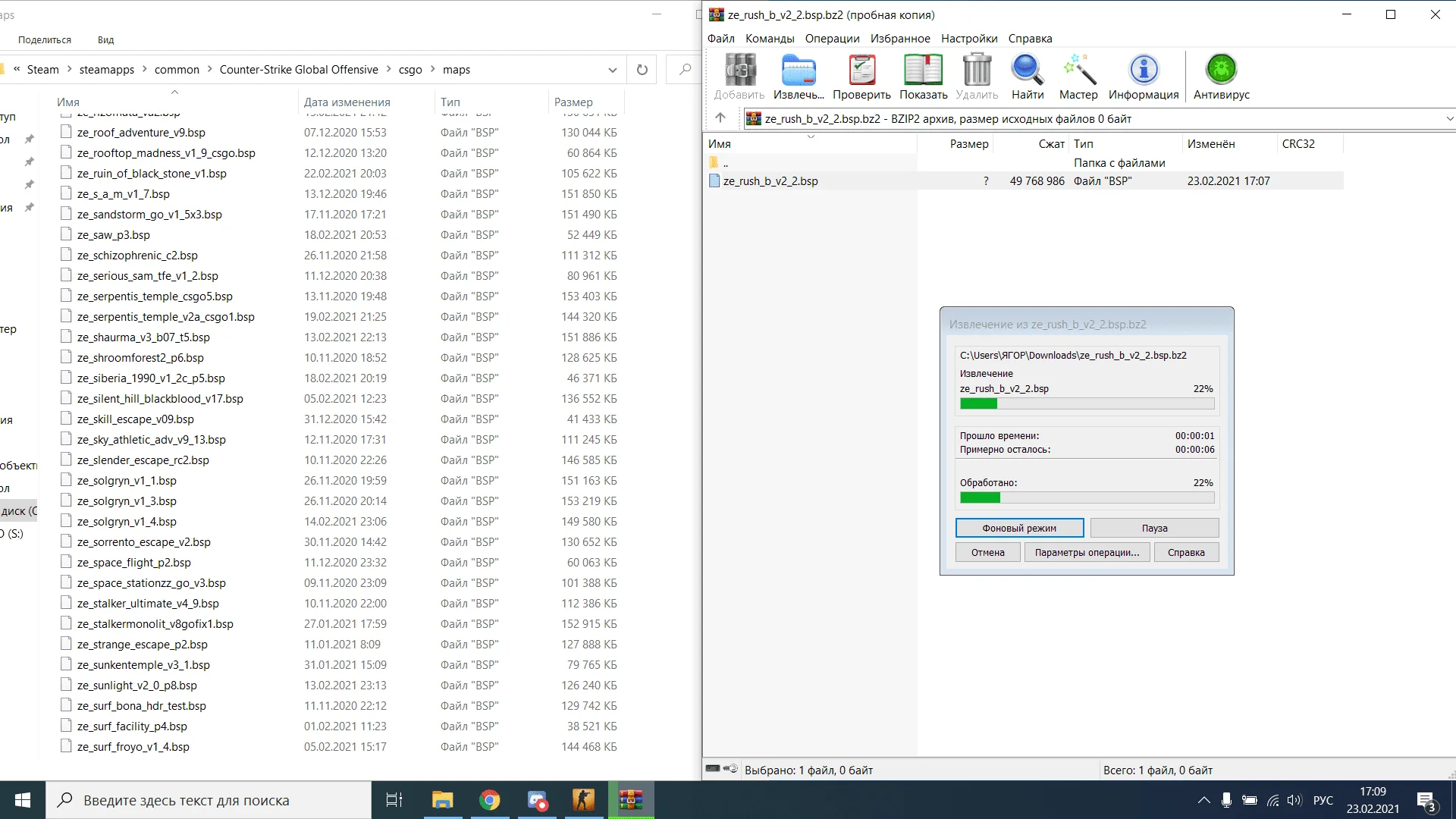Open the Команды menu

point(769,39)
